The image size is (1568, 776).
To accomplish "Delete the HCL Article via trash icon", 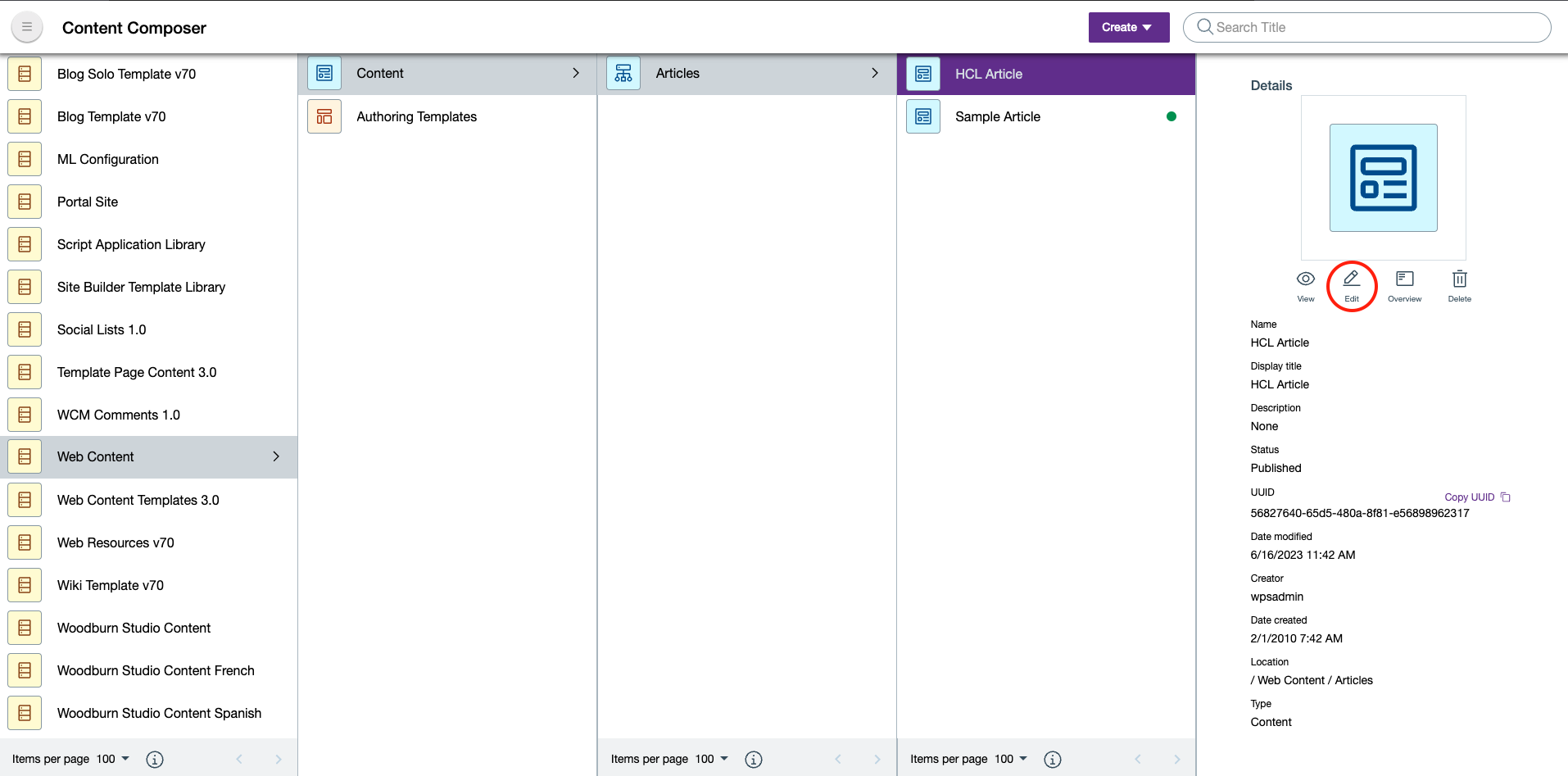I will tap(1459, 286).
